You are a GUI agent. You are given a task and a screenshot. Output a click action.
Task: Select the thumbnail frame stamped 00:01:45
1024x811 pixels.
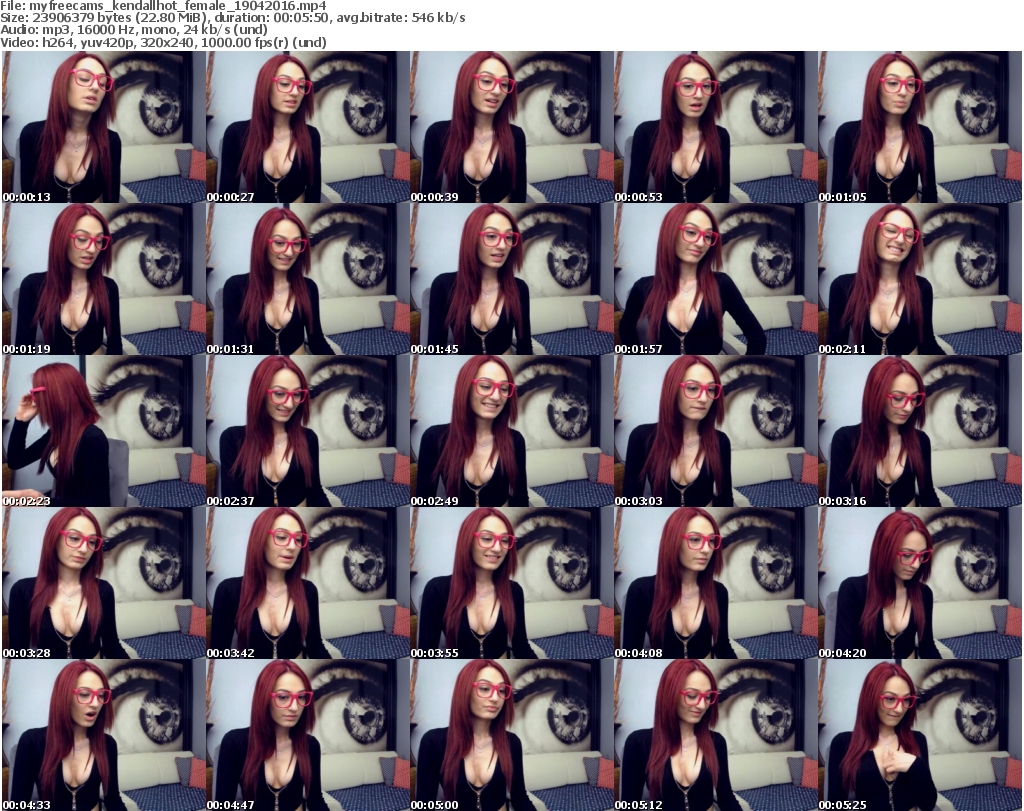pyautogui.click(x=511, y=279)
